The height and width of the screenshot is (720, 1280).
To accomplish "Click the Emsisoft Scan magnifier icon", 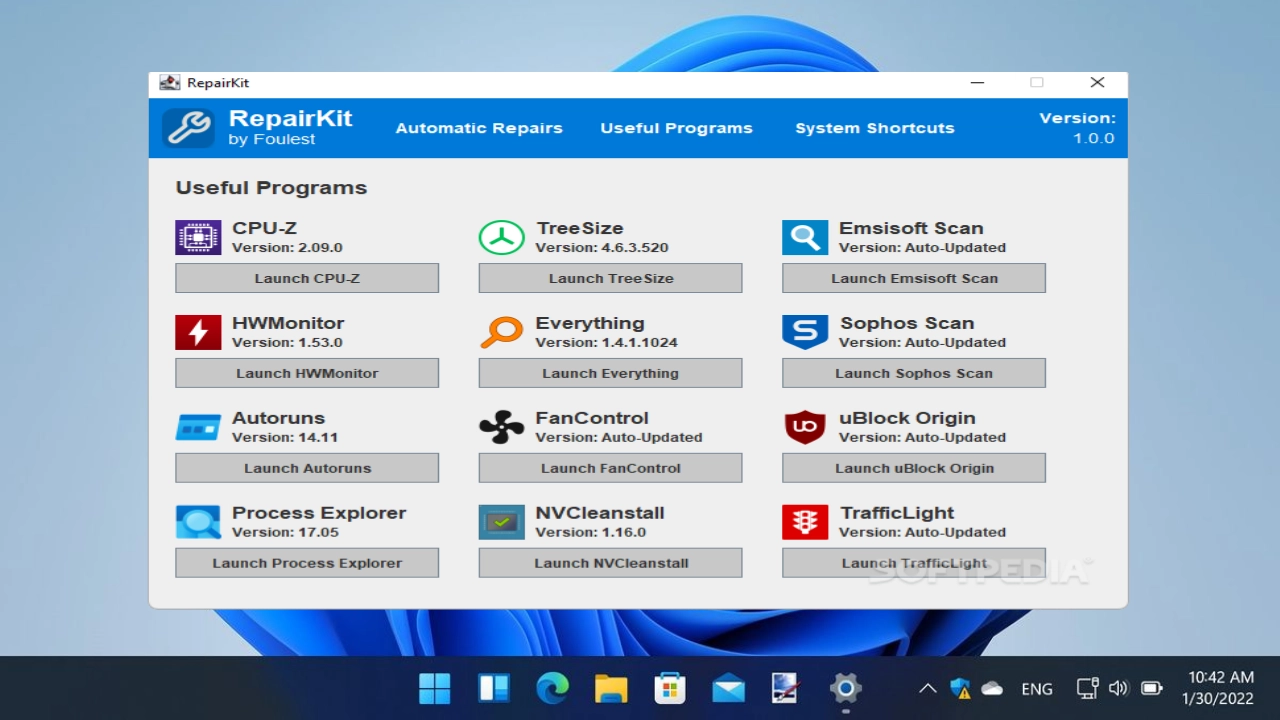I will (x=805, y=237).
